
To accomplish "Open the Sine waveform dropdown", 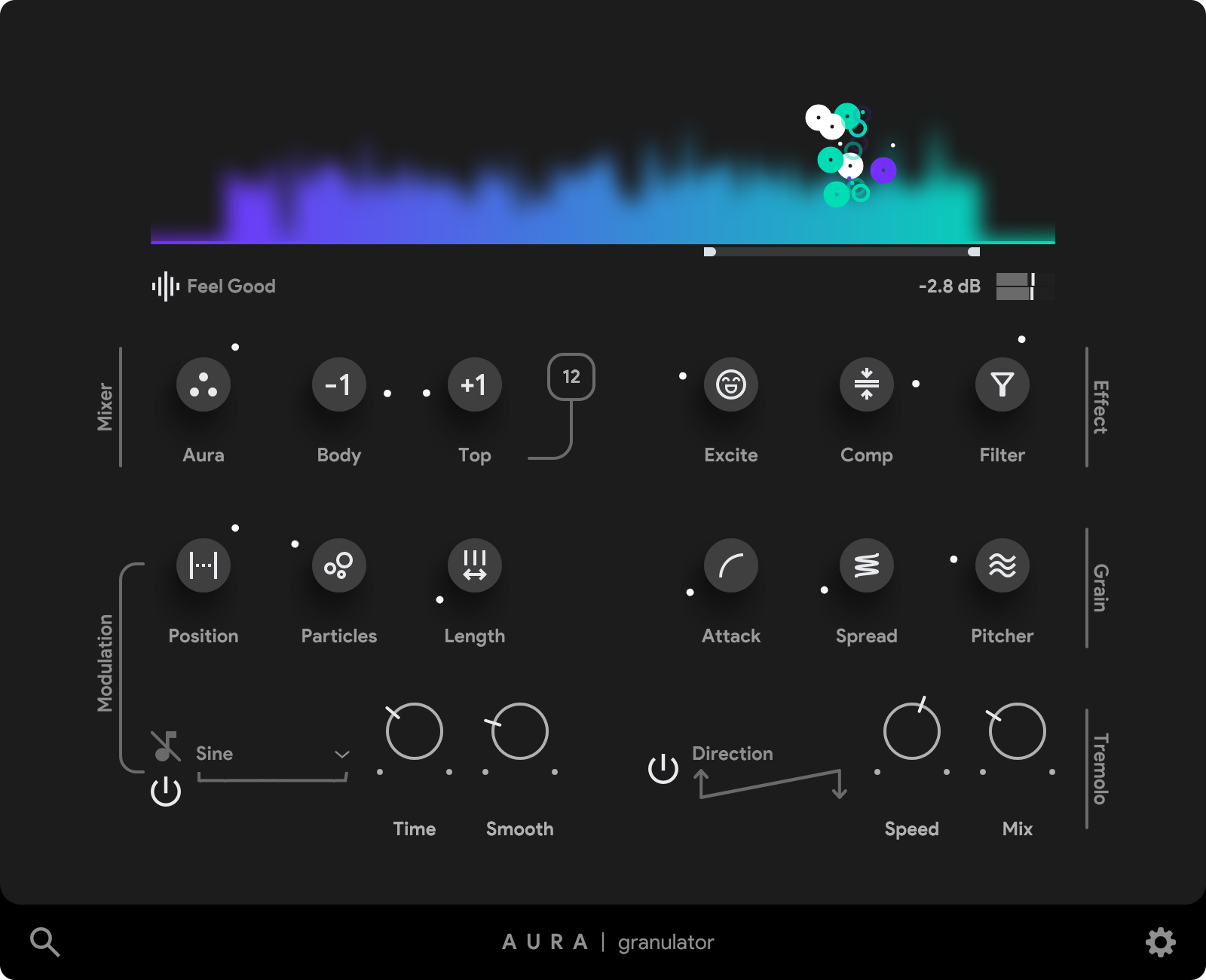I will [271, 754].
